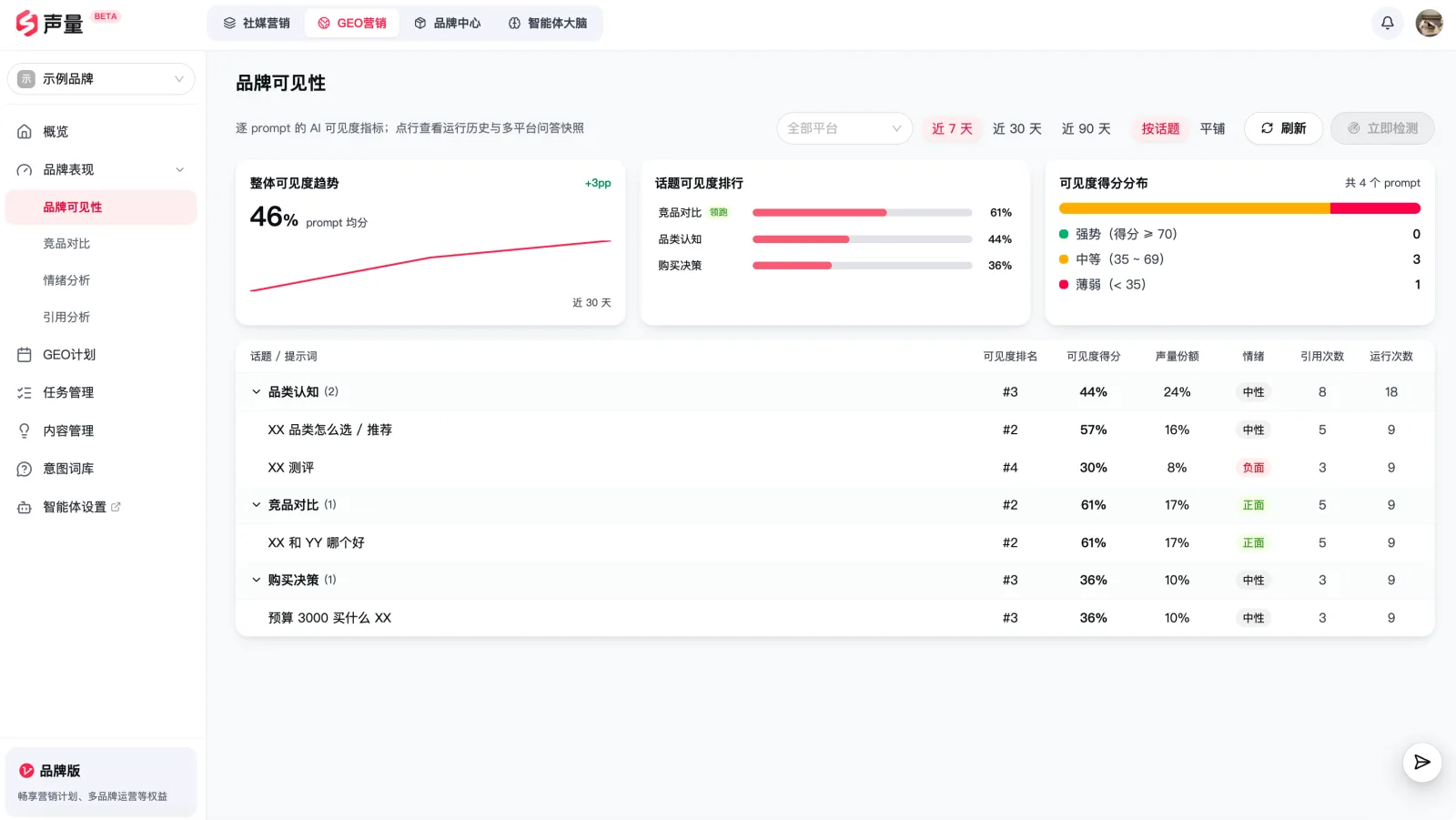Select the 近 90 天 time range
The height and width of the screenshot is (820, 1456).
coord(1086,129)
